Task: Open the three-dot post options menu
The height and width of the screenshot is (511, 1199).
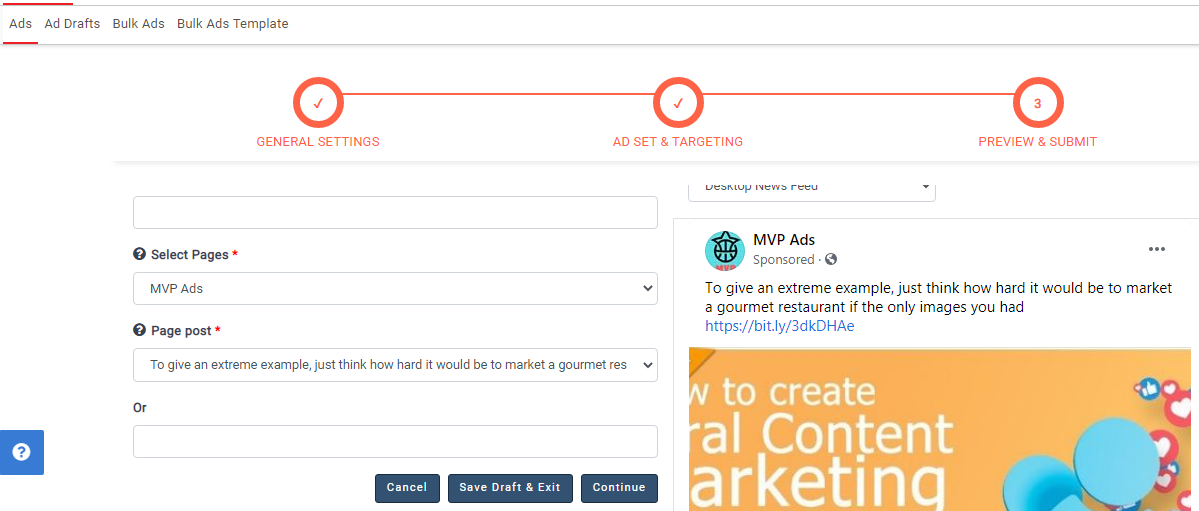Action: coord(1157,249)
